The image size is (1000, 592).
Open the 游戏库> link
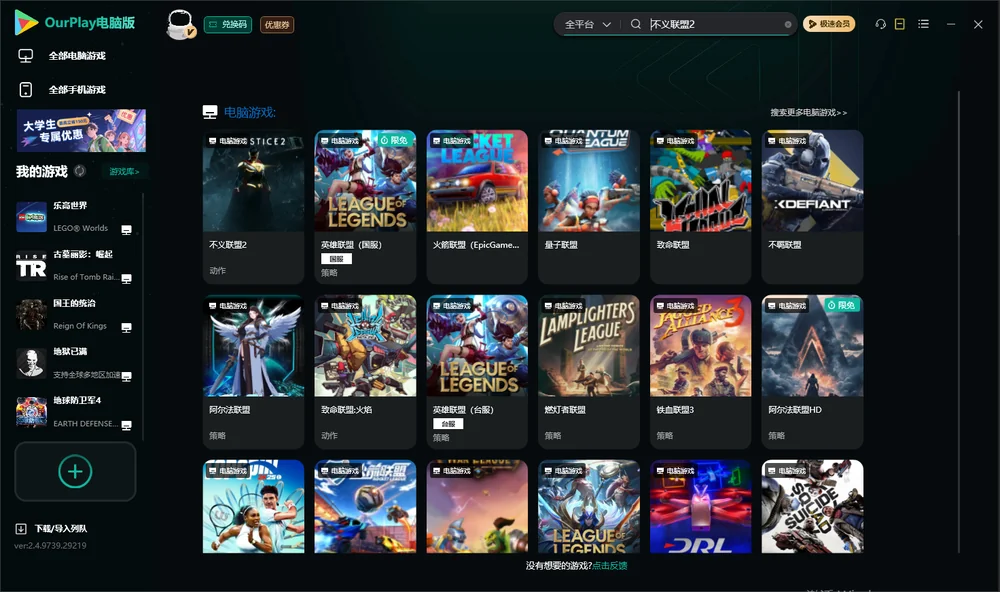pyautogui.click(x=124, y=172)
